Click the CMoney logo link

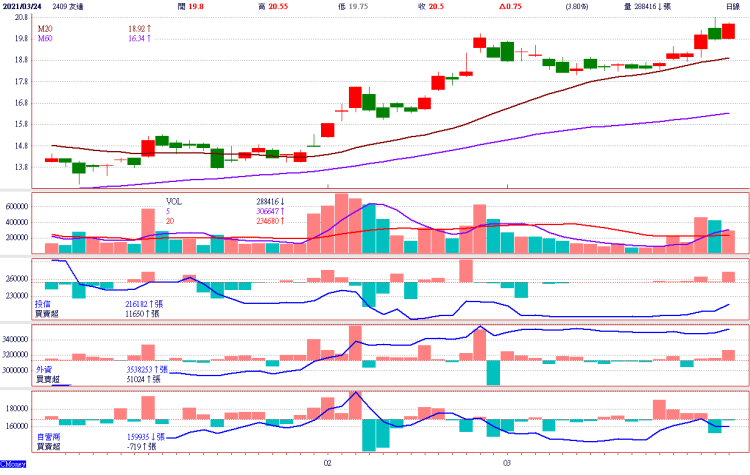(x=14, y=465)
